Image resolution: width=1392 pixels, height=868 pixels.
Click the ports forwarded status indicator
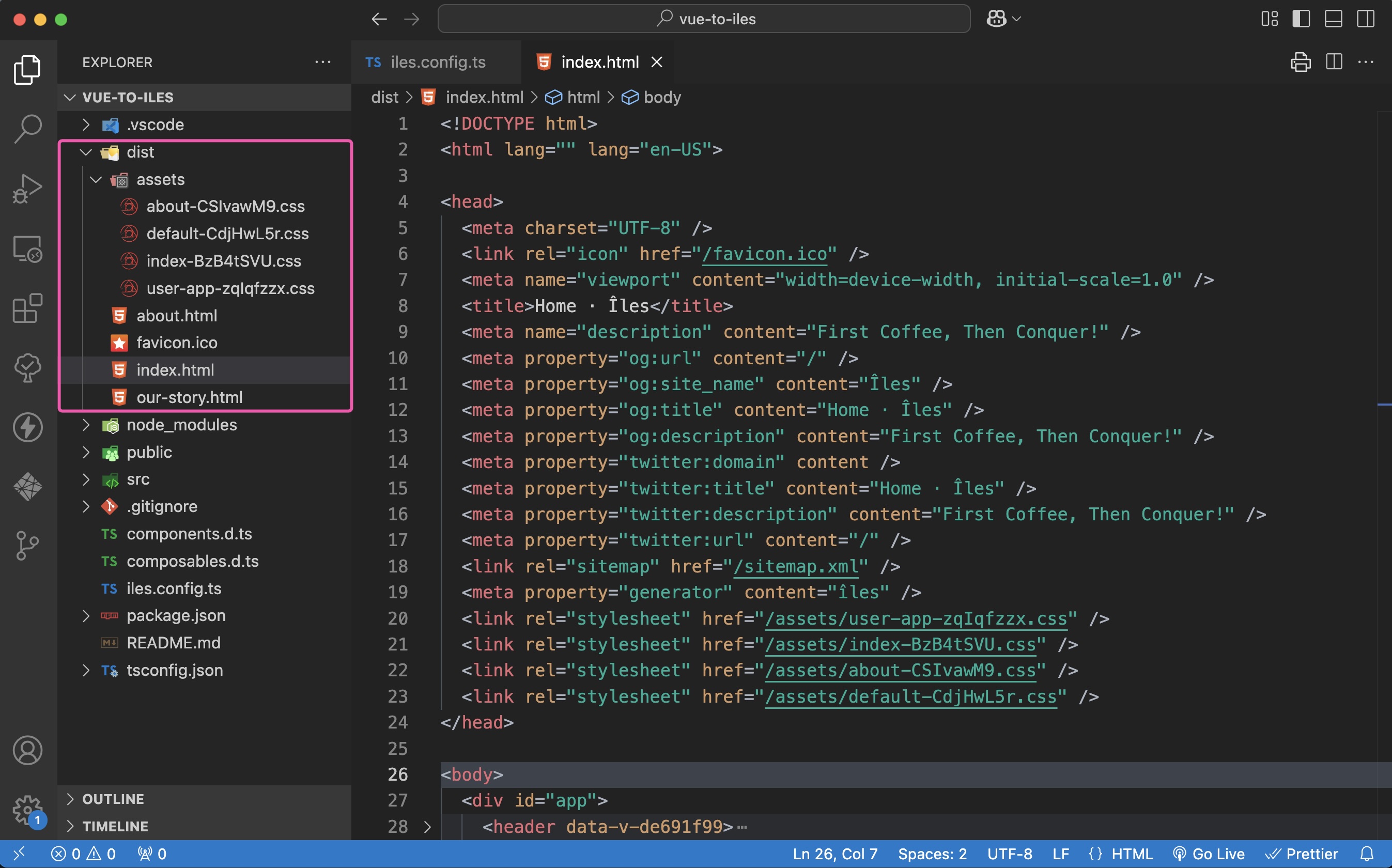(152, 854)
